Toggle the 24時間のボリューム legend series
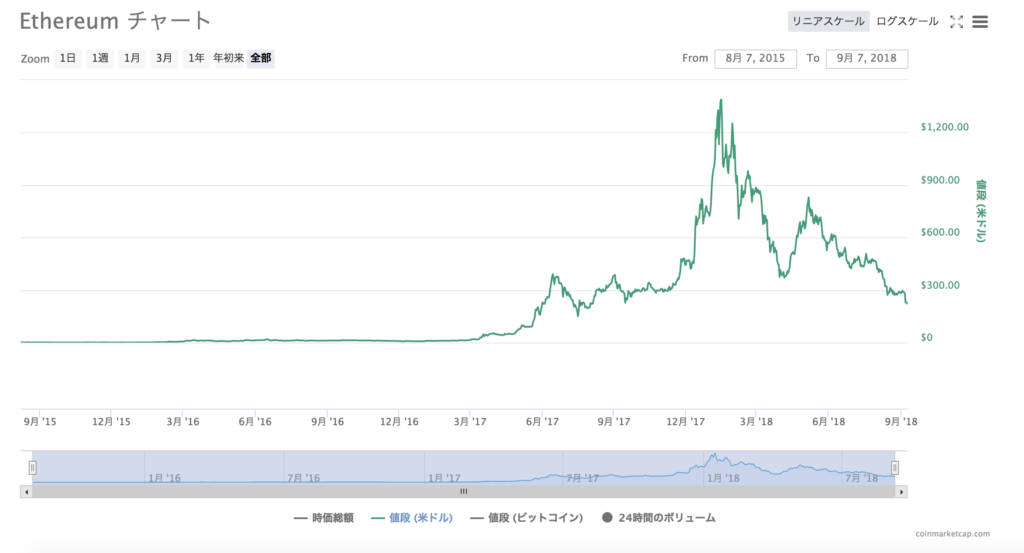Viewport: 1024px width, 553px height. point(658,518)
